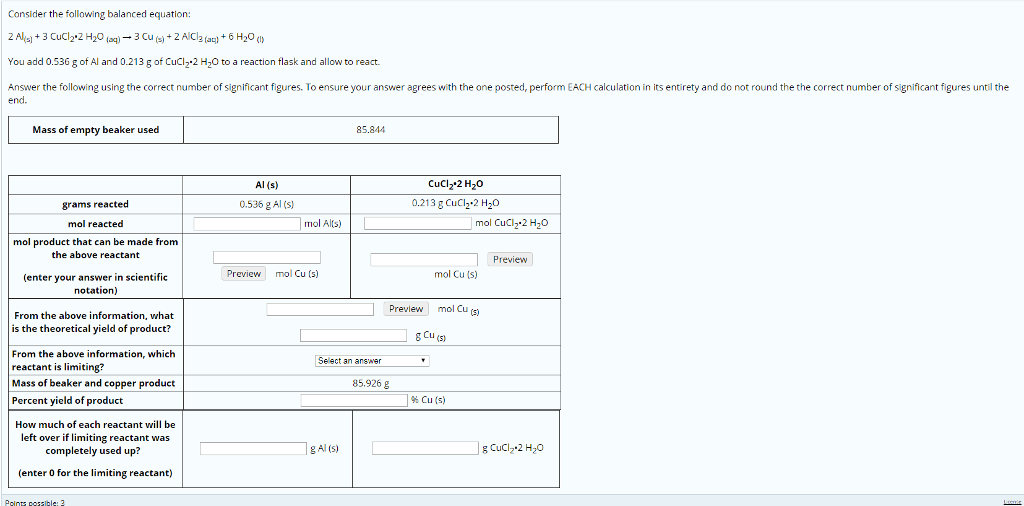The height and width of the screenshot is (506, 1024).
Task: Click '(enter 0 for the limiting reactant)' note
Action: pos(95,472)
